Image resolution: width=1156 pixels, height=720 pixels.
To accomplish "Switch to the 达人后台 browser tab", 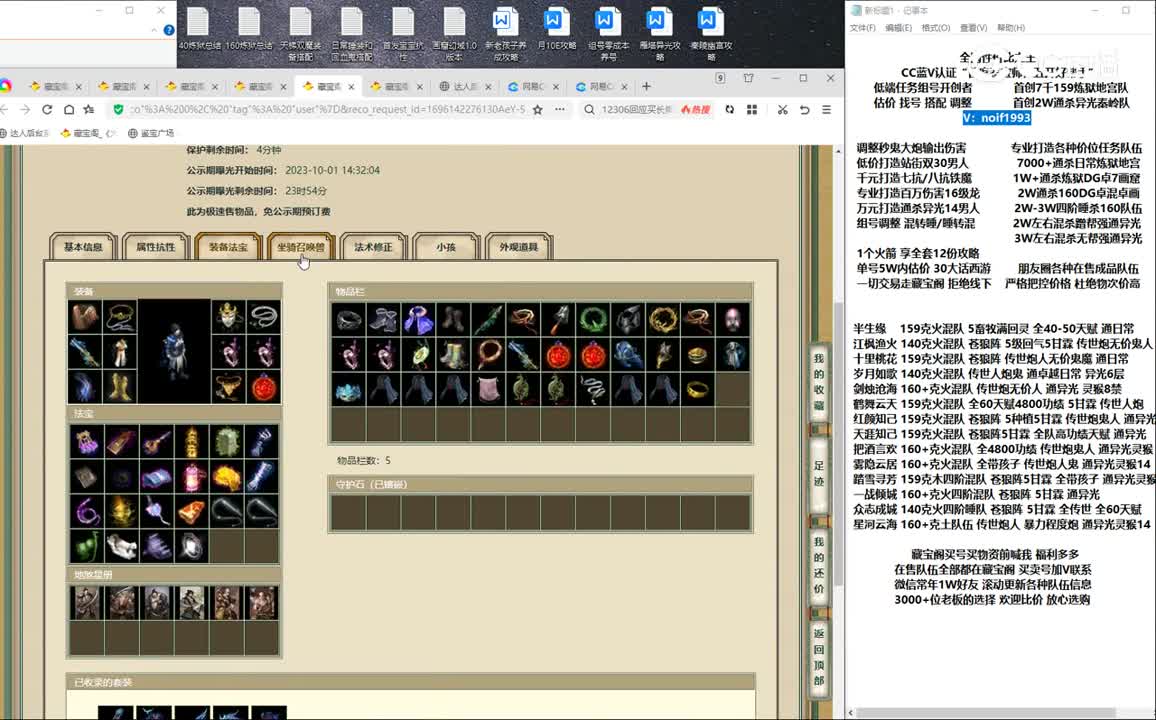I will click(x=464, y=86).
